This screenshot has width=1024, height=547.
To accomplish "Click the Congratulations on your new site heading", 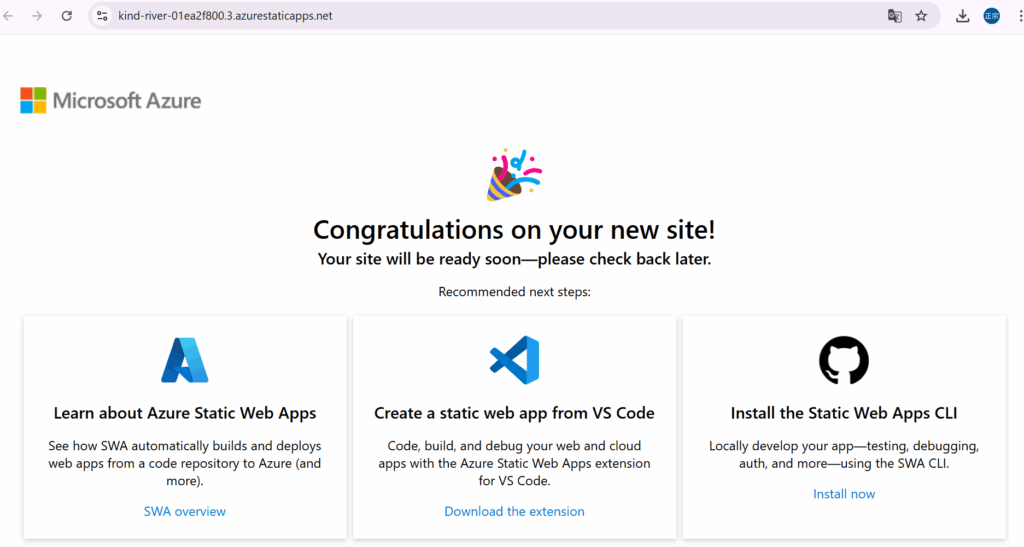I will [x=514, y=230].
